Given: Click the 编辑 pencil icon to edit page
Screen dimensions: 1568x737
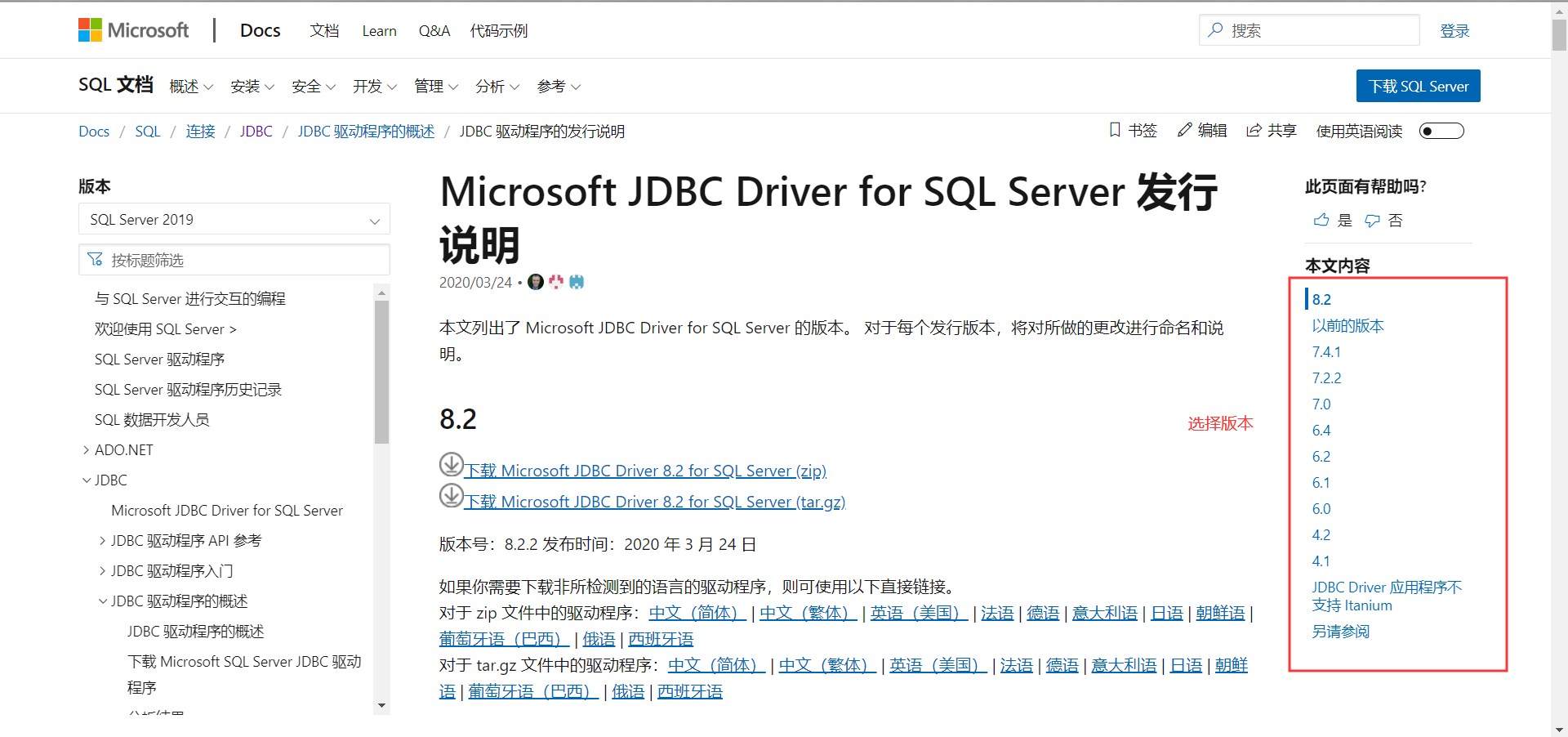Looking at the screenshot, I should click(1186, 130).
